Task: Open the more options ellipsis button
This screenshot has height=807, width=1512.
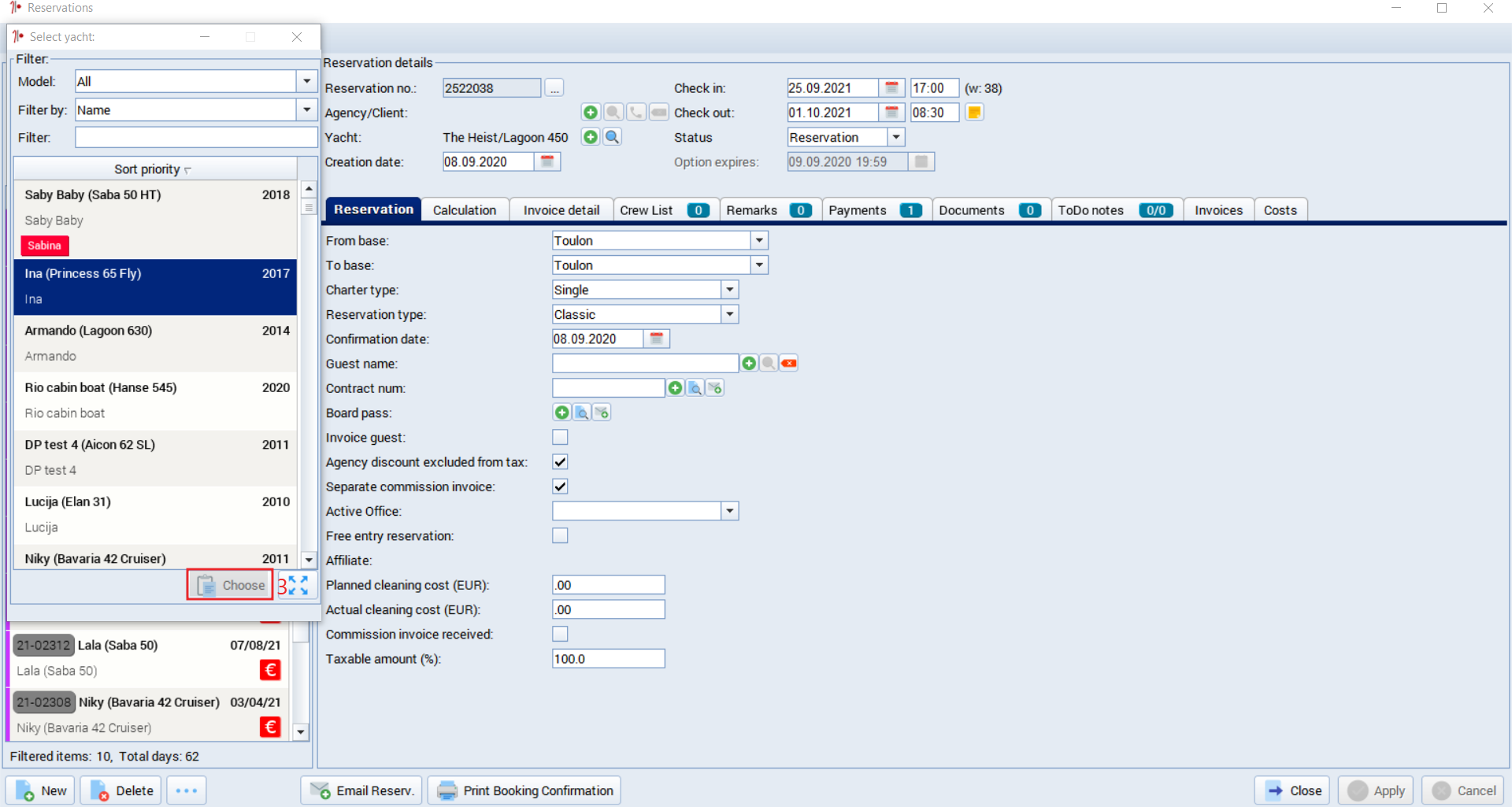Action: tap(187, 790)
